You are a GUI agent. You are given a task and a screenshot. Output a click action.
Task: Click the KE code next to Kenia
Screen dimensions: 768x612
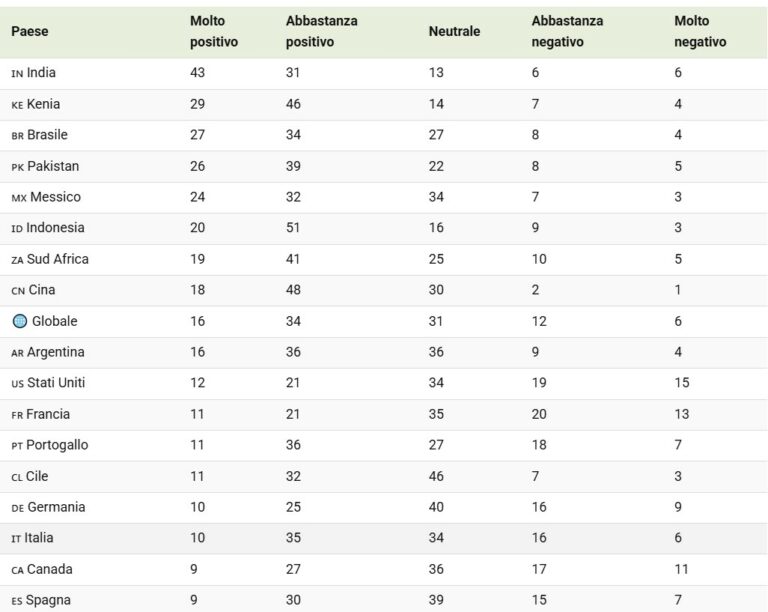[17, 105]
